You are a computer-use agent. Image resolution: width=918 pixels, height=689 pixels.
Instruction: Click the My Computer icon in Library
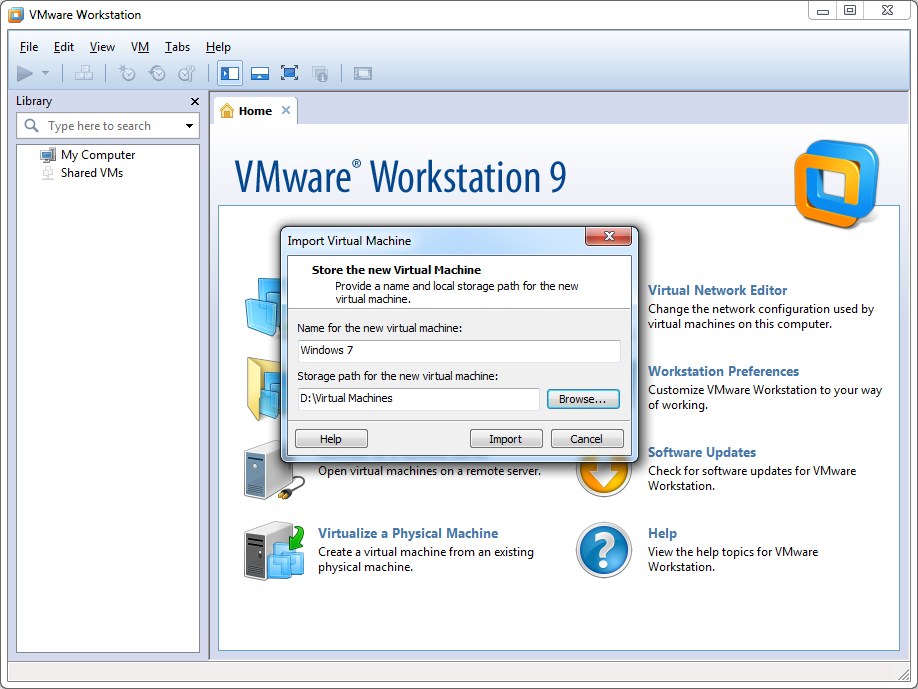48,155
